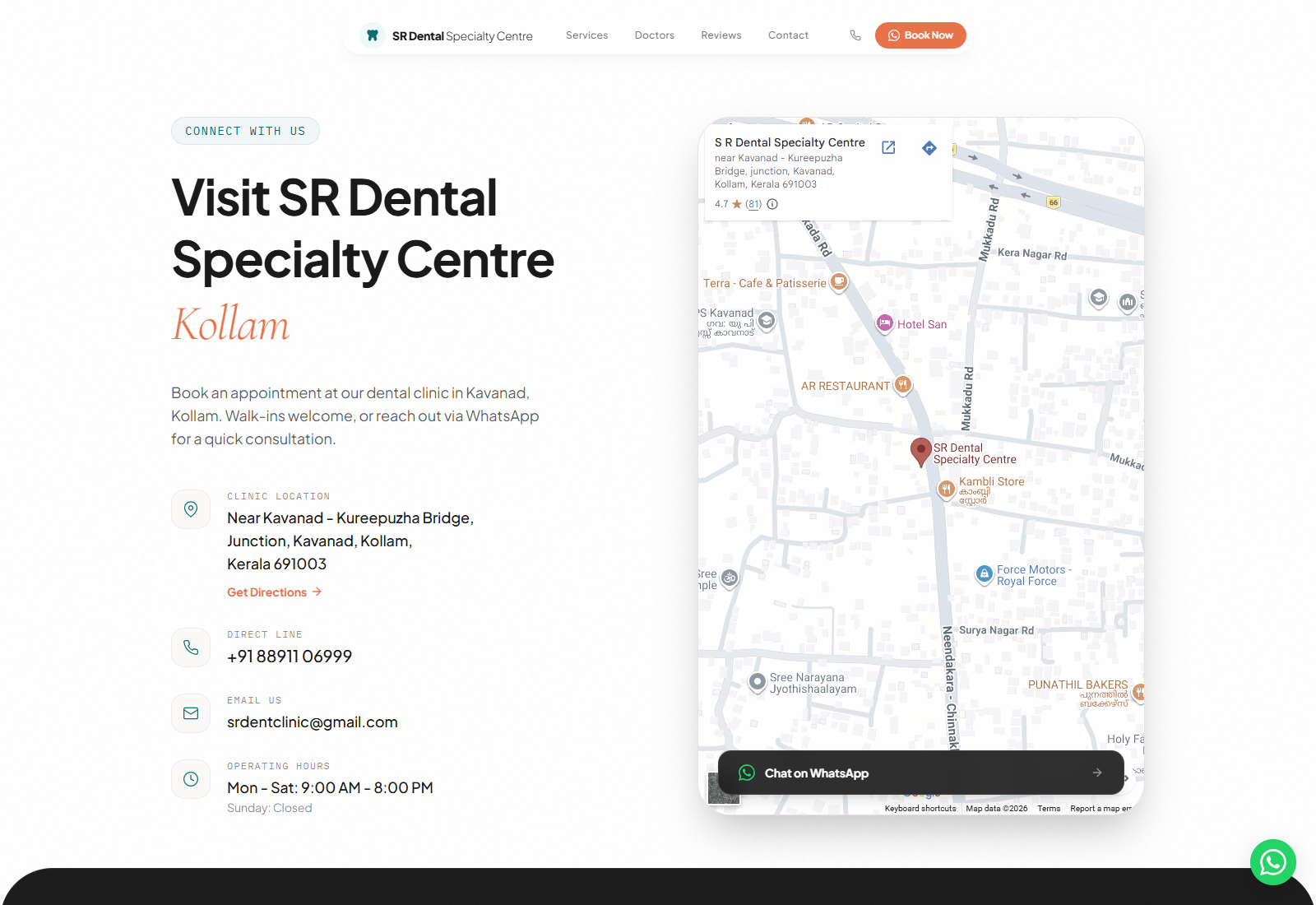The image size is (1316, 905).
Task: Click the Direct Line phone icon
Action: (191, 647)
